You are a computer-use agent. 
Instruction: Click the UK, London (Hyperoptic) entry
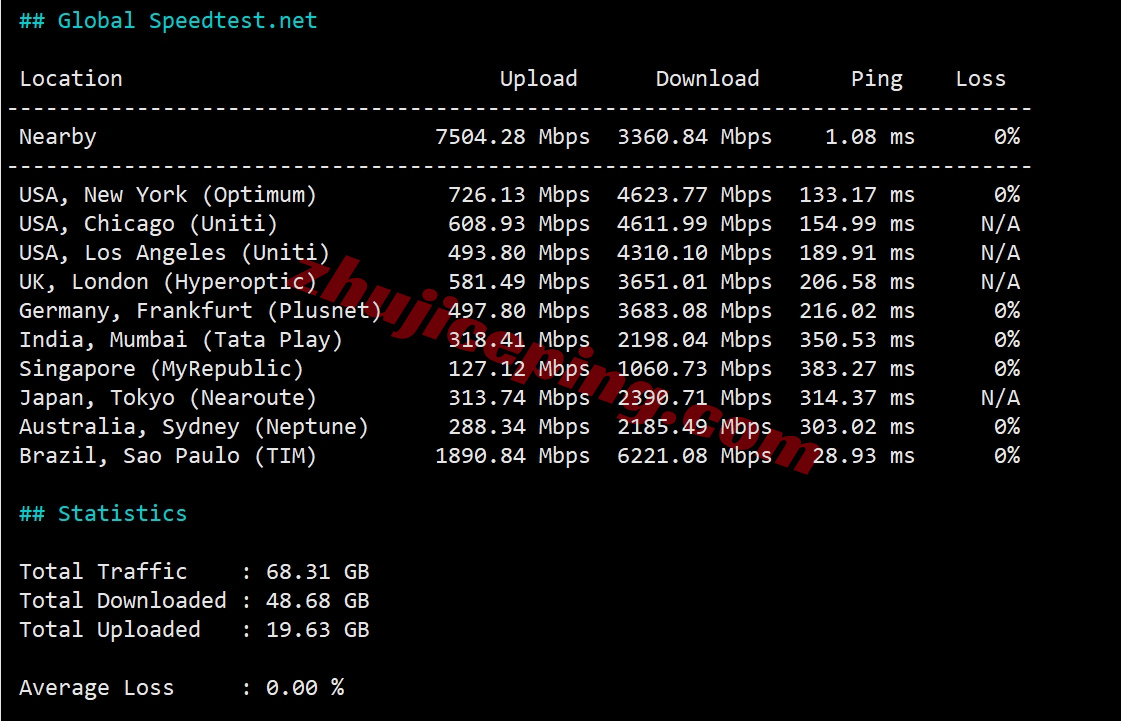168,282
